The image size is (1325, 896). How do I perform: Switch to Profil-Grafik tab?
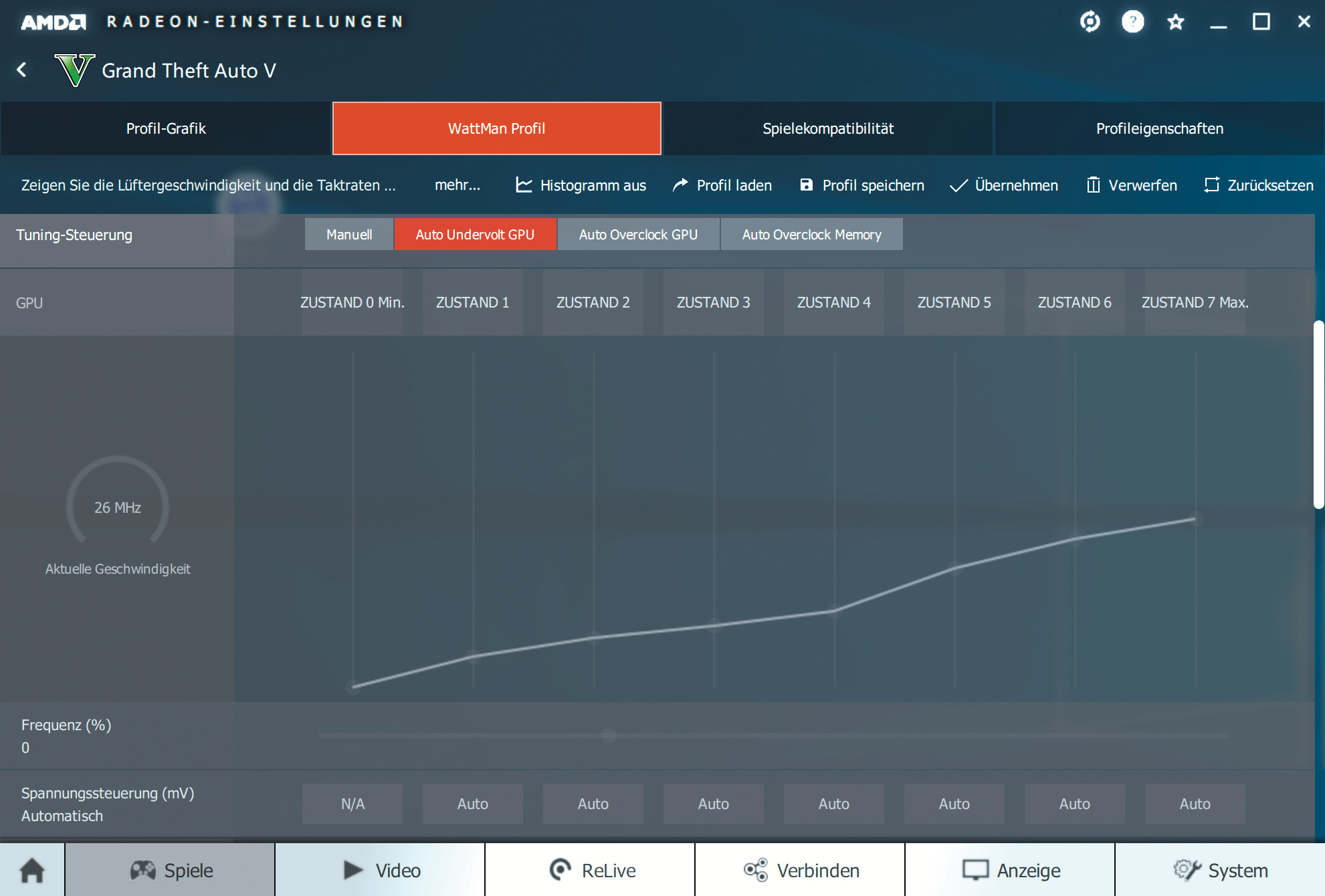coord(166,128)
